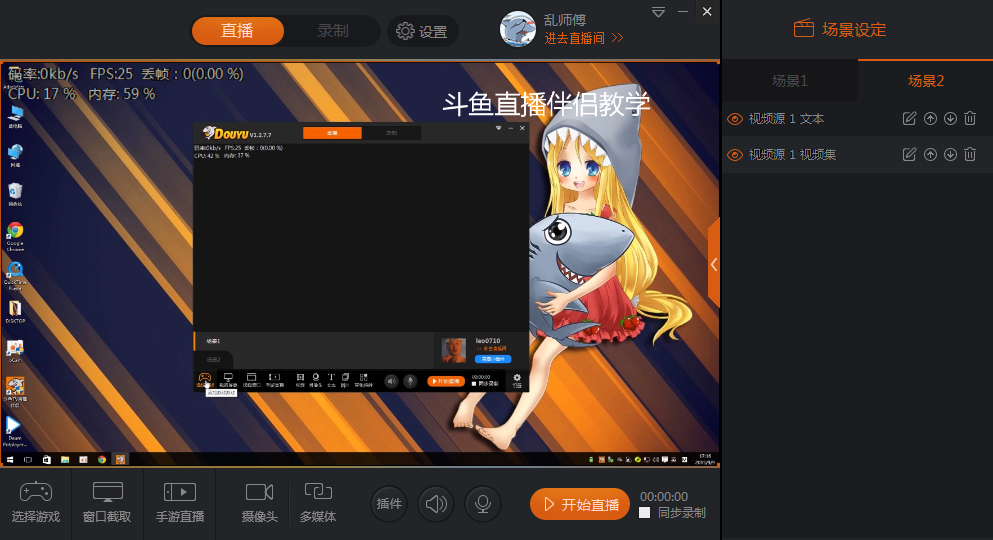Click the microphone in previewed Douyu window

coord(410,381)
